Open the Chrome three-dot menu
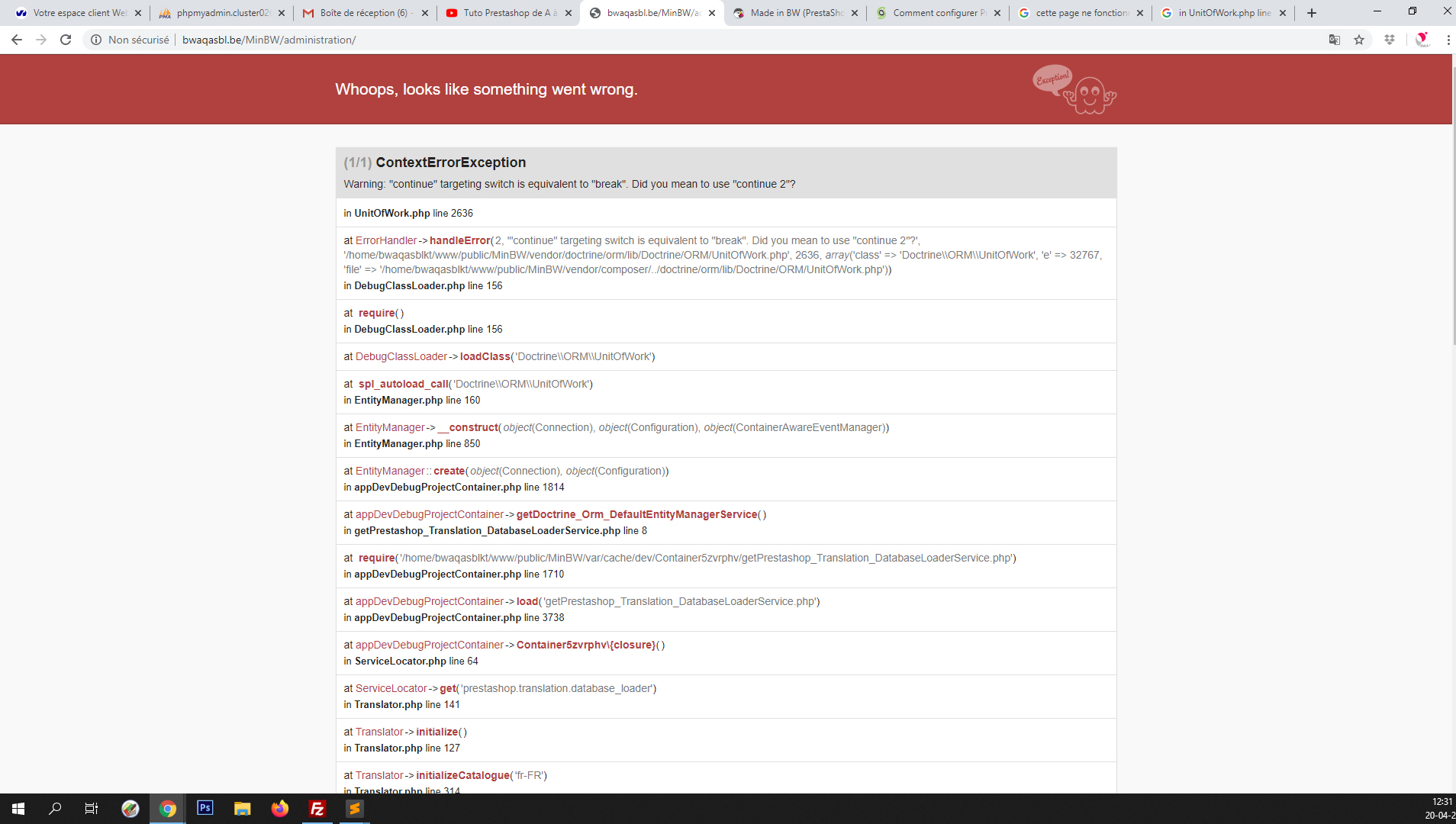This screenshot has width=1456, height=824. tap(1448, 40)
